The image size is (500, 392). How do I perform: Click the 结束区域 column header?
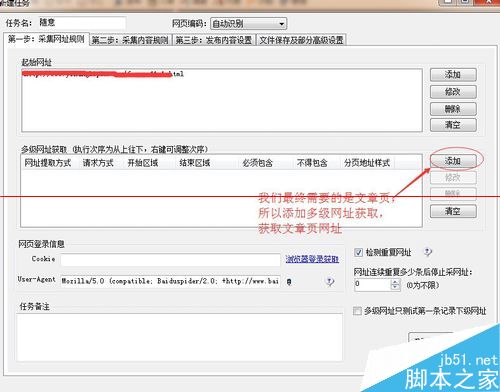click(205, 163)
